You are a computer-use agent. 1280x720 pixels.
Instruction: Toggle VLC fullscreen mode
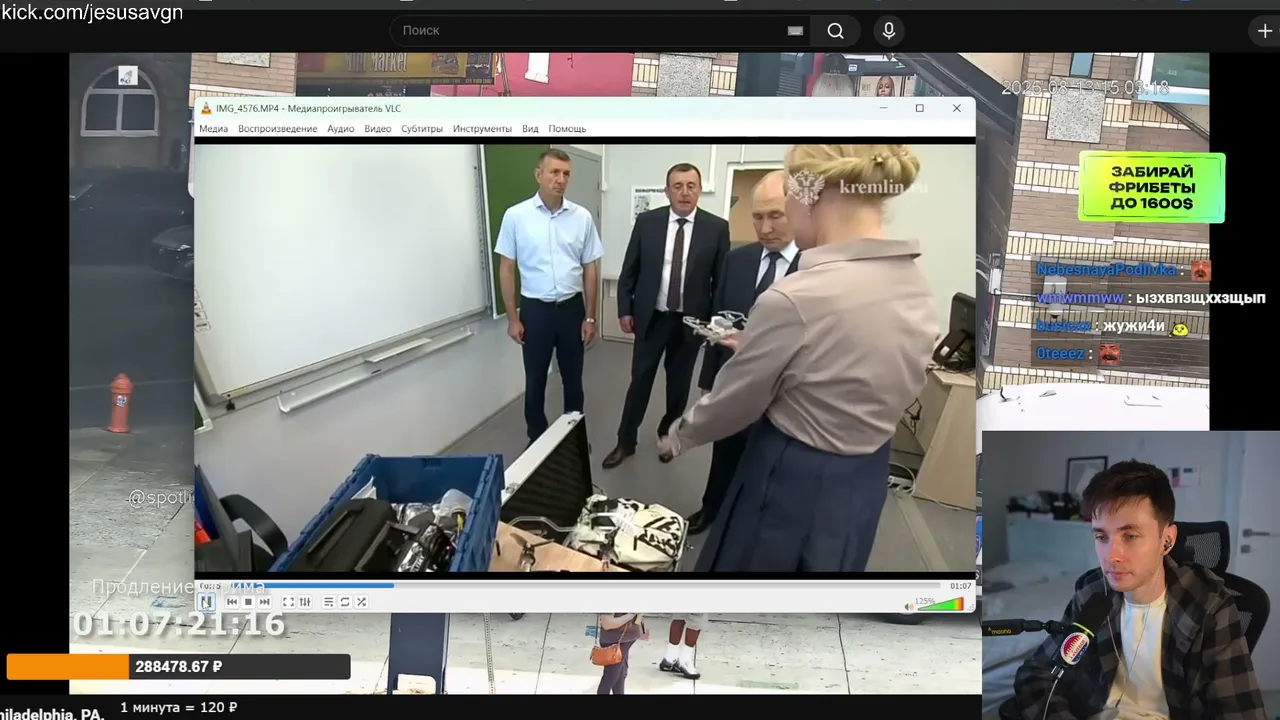tap(288, 602)
